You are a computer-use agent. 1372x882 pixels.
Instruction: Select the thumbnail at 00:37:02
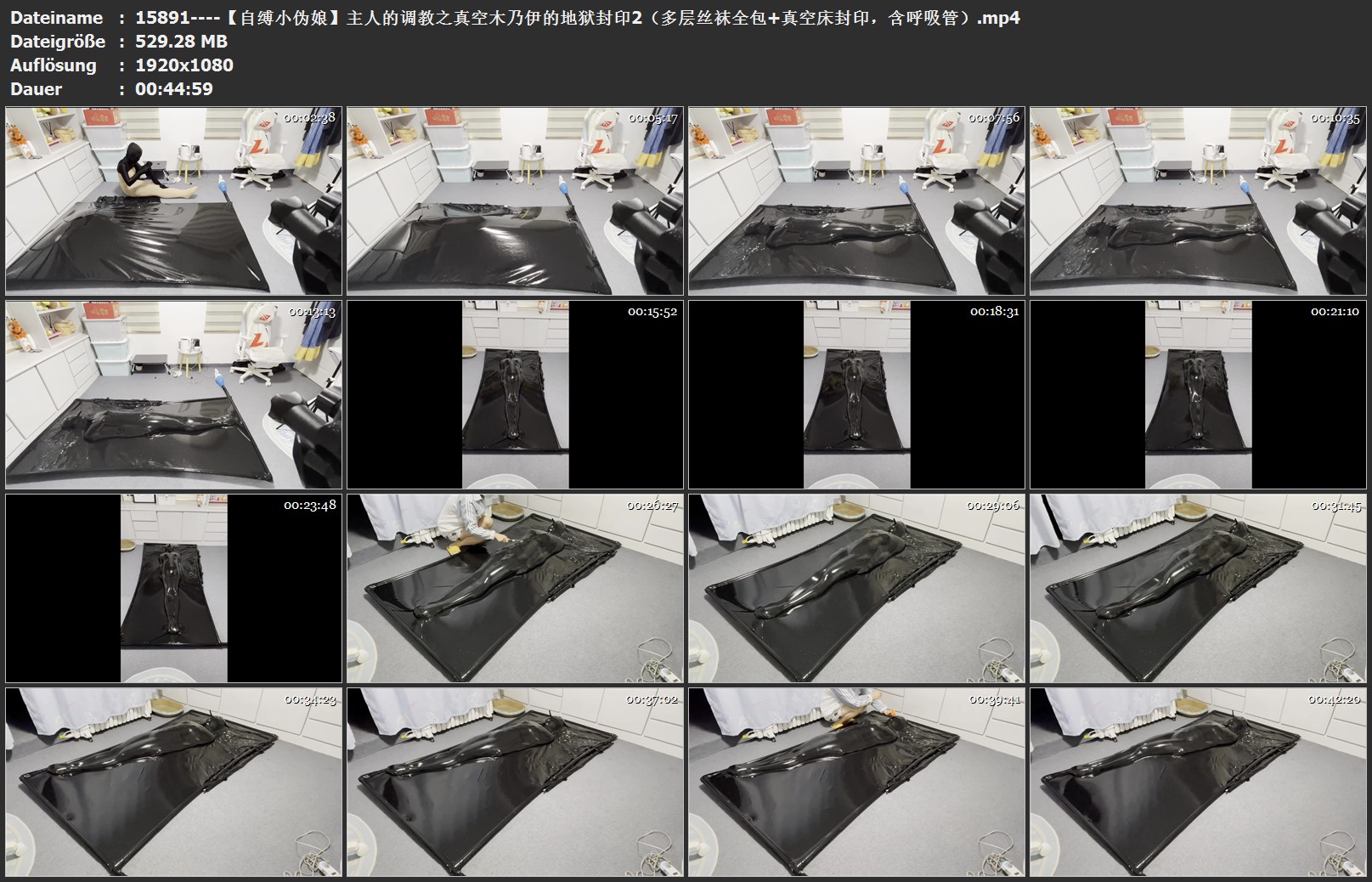tap(515, 782)
